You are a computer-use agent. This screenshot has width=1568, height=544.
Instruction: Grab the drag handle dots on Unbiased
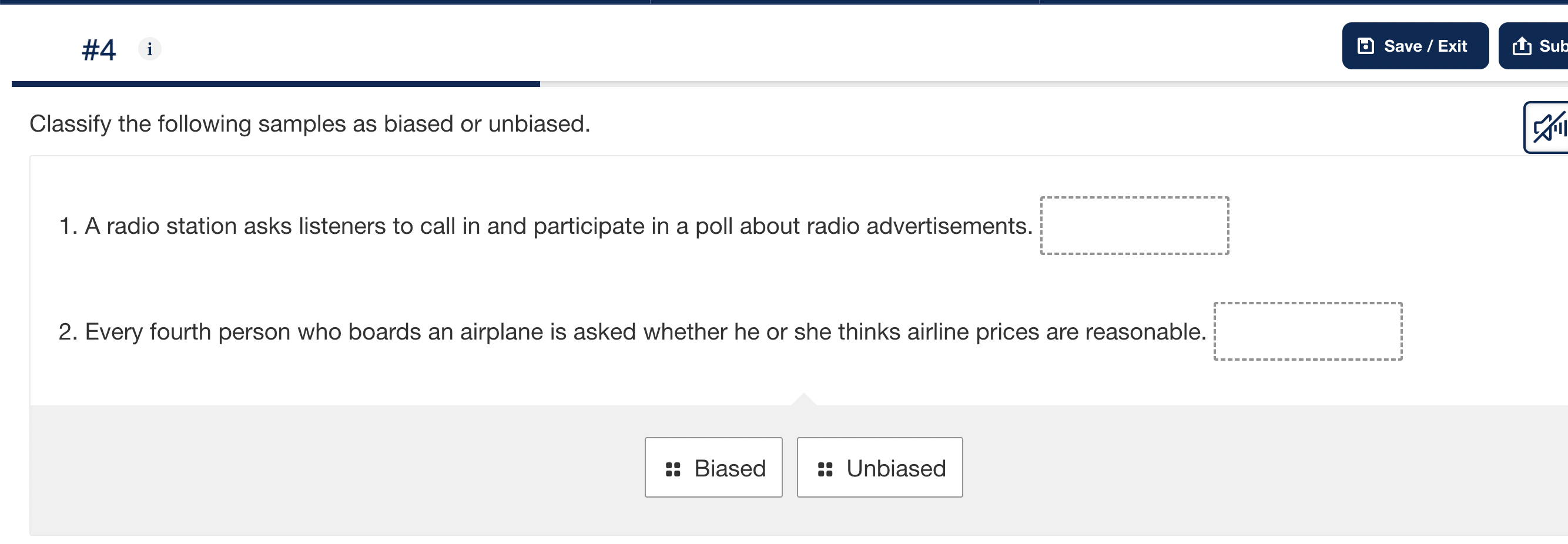825,469
